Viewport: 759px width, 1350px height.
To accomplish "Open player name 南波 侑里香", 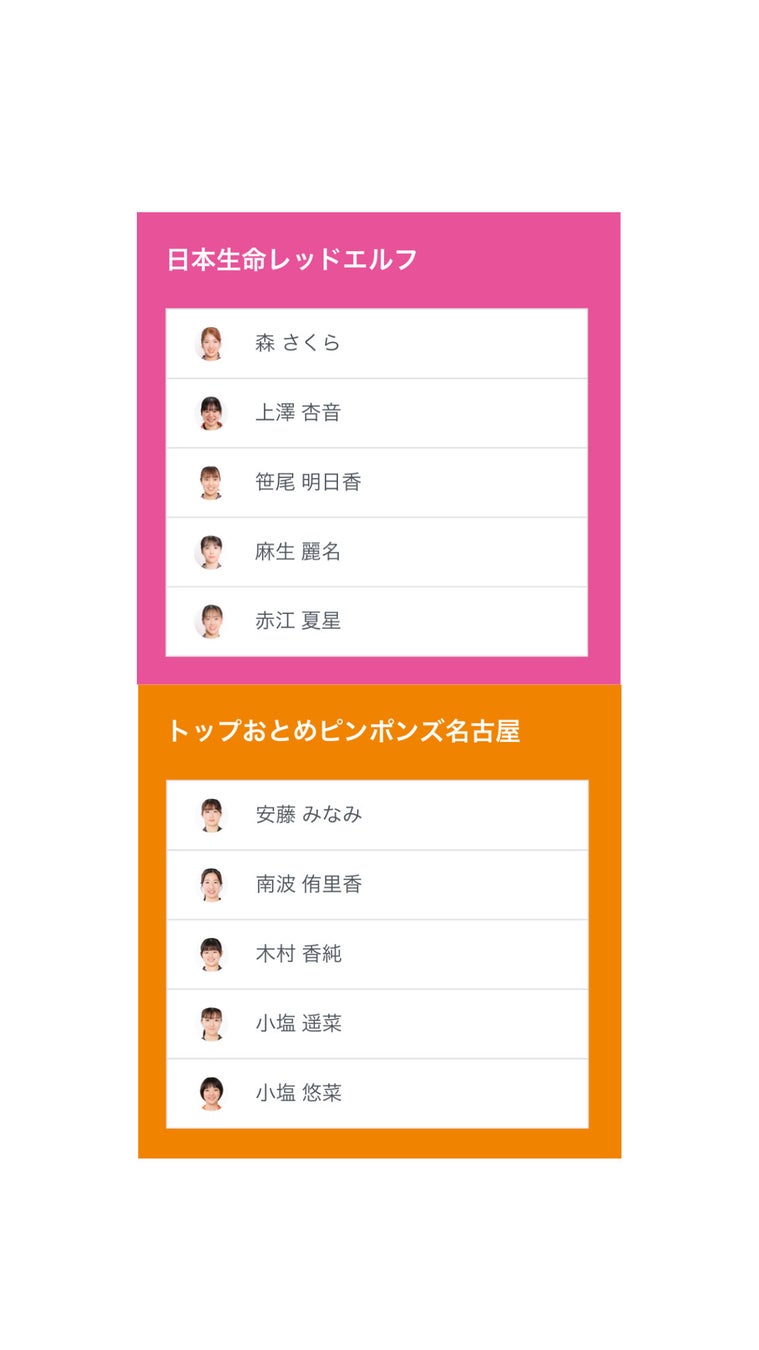I will click(x=309, y=884).
